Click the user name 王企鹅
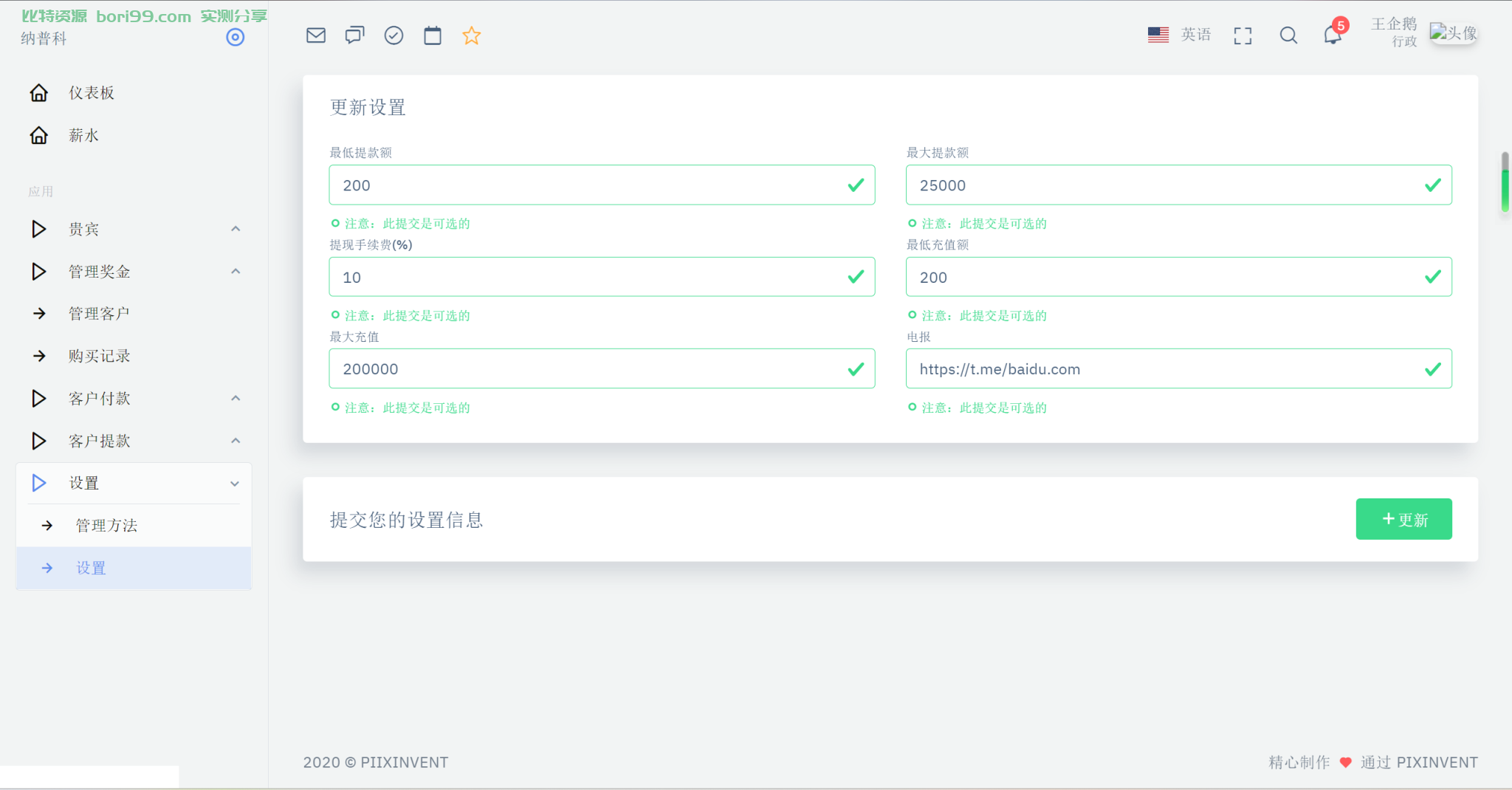Viewport: 1512px width, 790px height. (1394, 24)
